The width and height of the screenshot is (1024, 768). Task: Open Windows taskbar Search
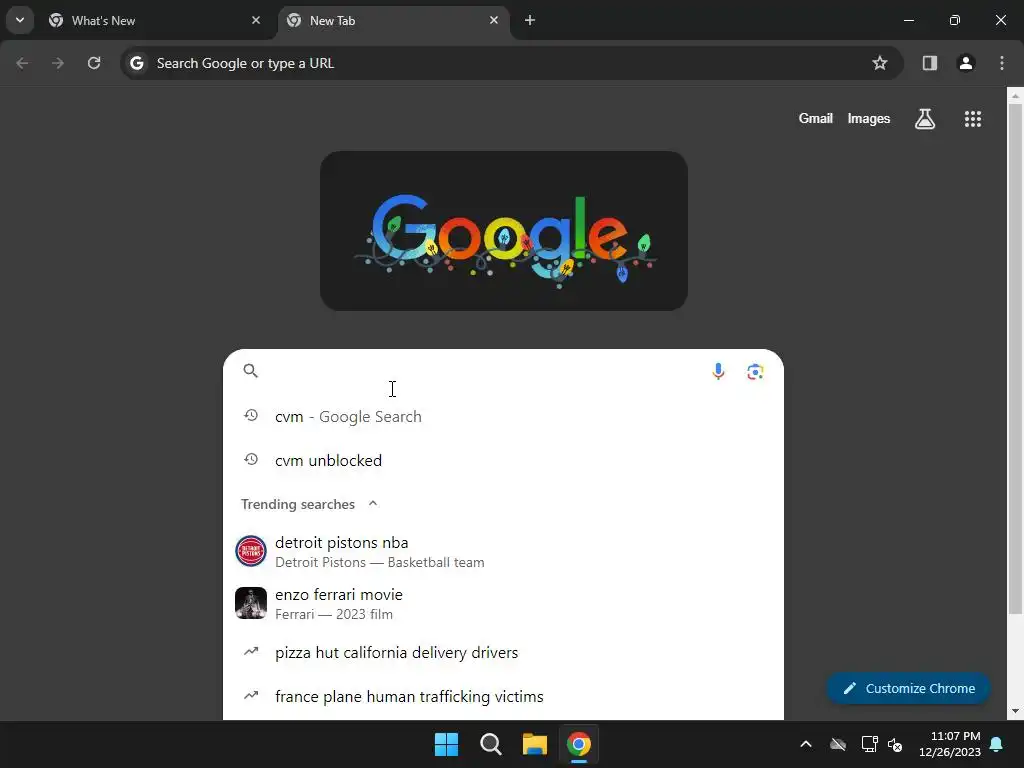(490, 744)
